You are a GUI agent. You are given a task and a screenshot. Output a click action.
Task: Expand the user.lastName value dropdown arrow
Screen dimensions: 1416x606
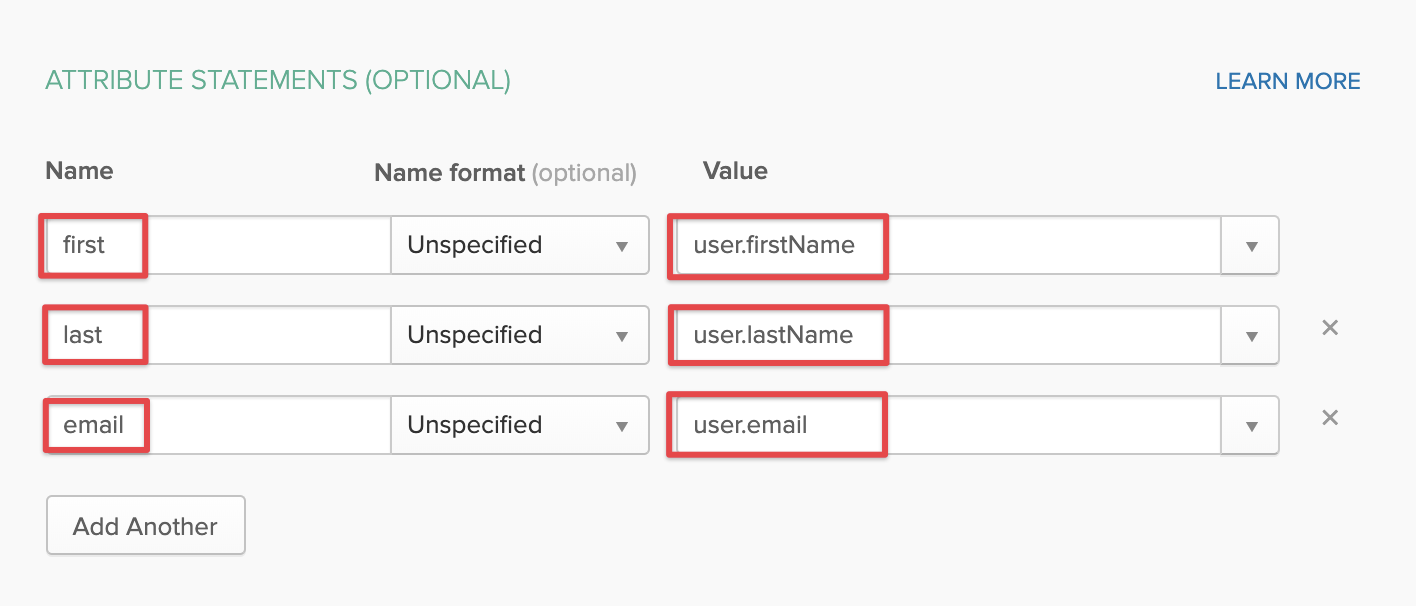click(x=1250, y=336)
